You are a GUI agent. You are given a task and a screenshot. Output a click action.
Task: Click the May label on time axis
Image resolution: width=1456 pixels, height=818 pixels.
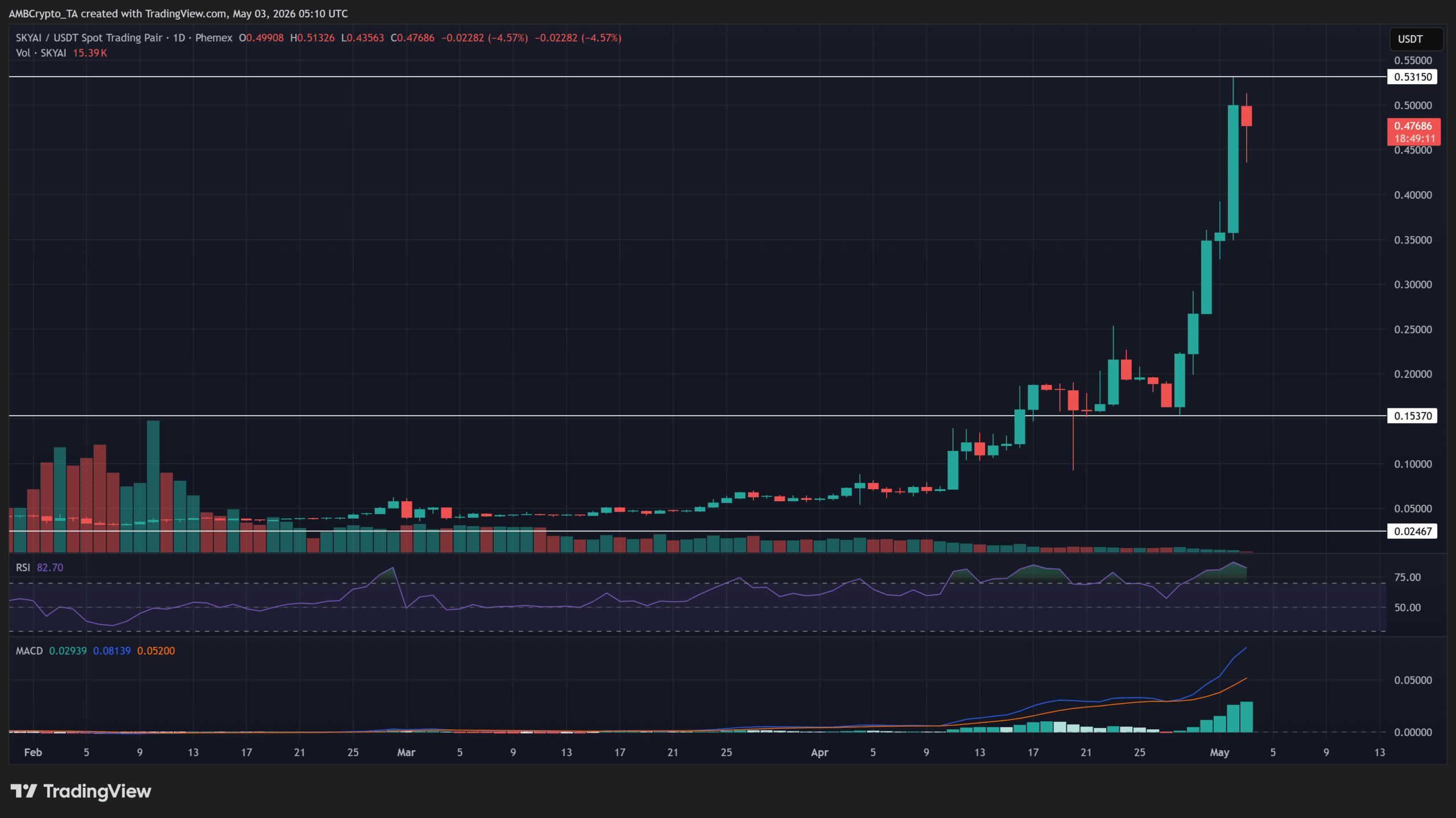pyautogui.click(x=1219, y=752)
